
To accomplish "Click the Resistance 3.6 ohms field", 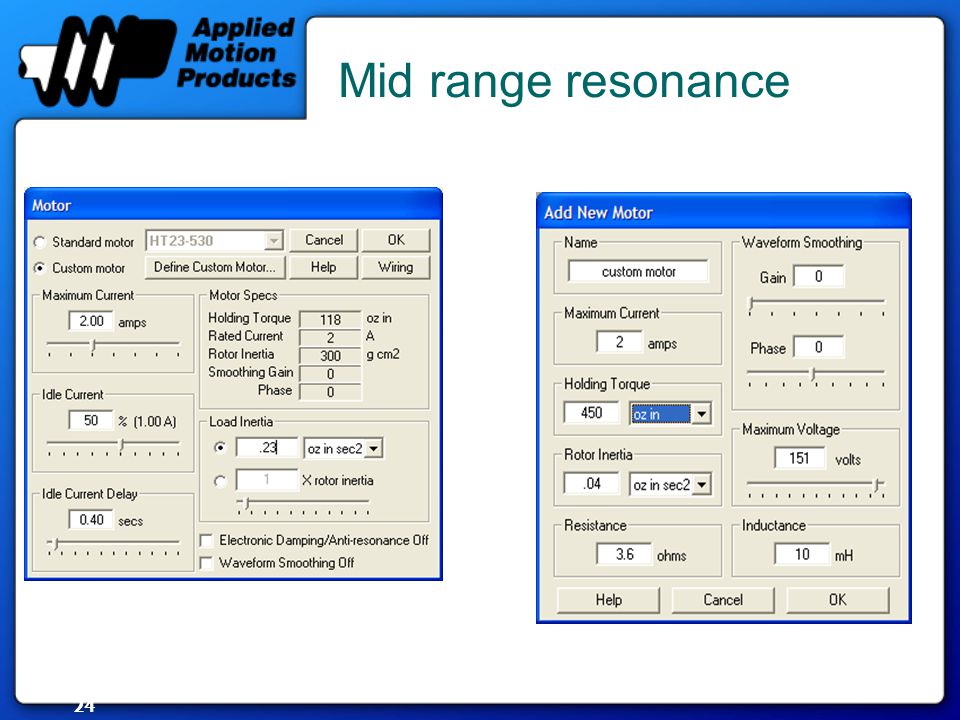I will pos(624,554).
